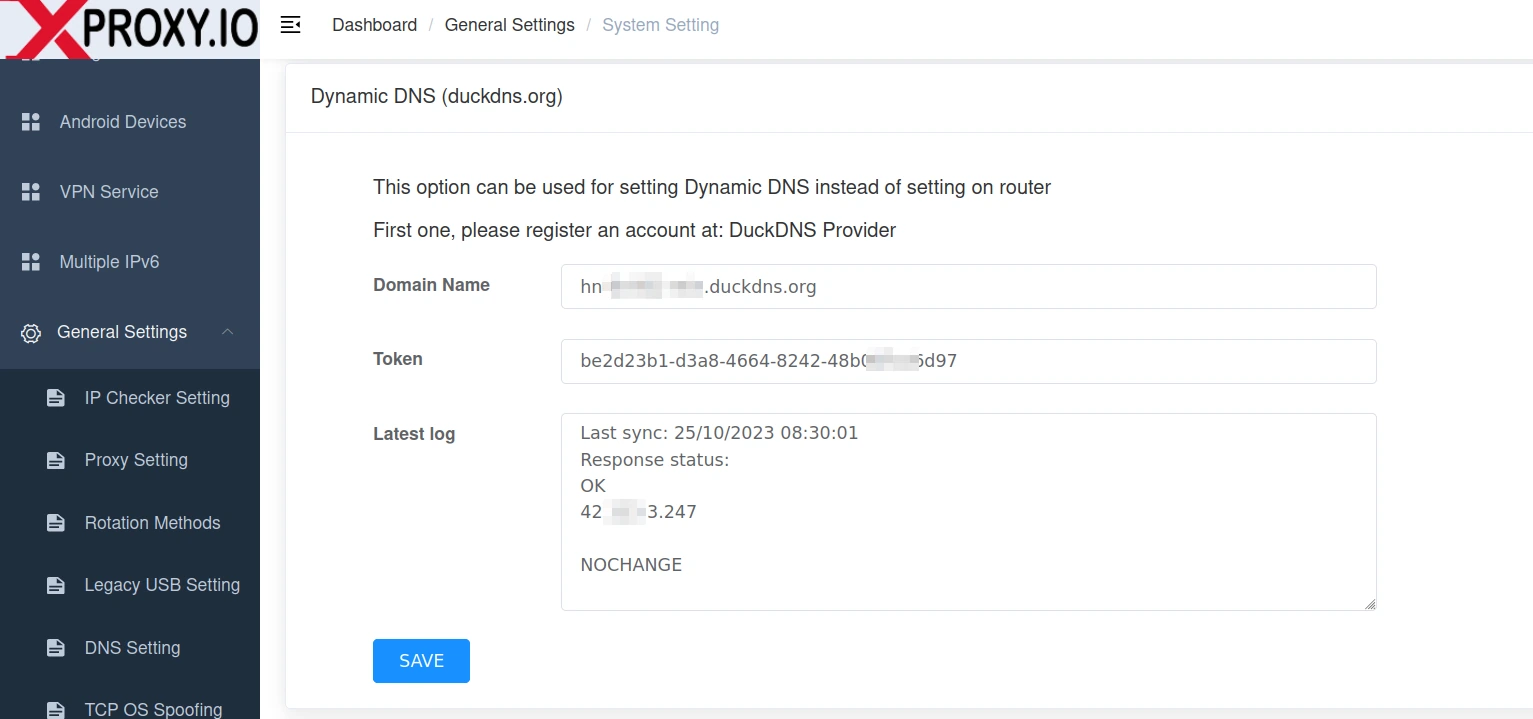Go to Legacy USB Setting

[162, 585]
